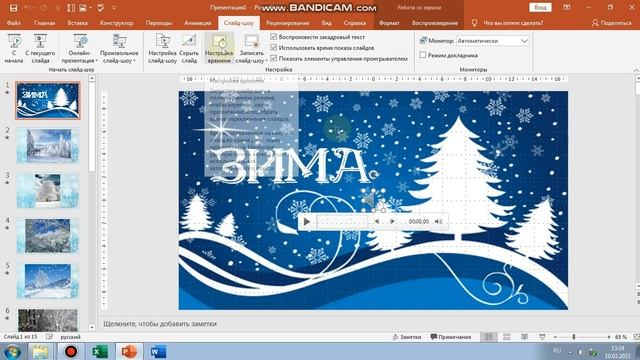Viewport: 640px width, 360px height.
Task: Toggle Использовать время показа слайдов checkbox
Action: 274,48
